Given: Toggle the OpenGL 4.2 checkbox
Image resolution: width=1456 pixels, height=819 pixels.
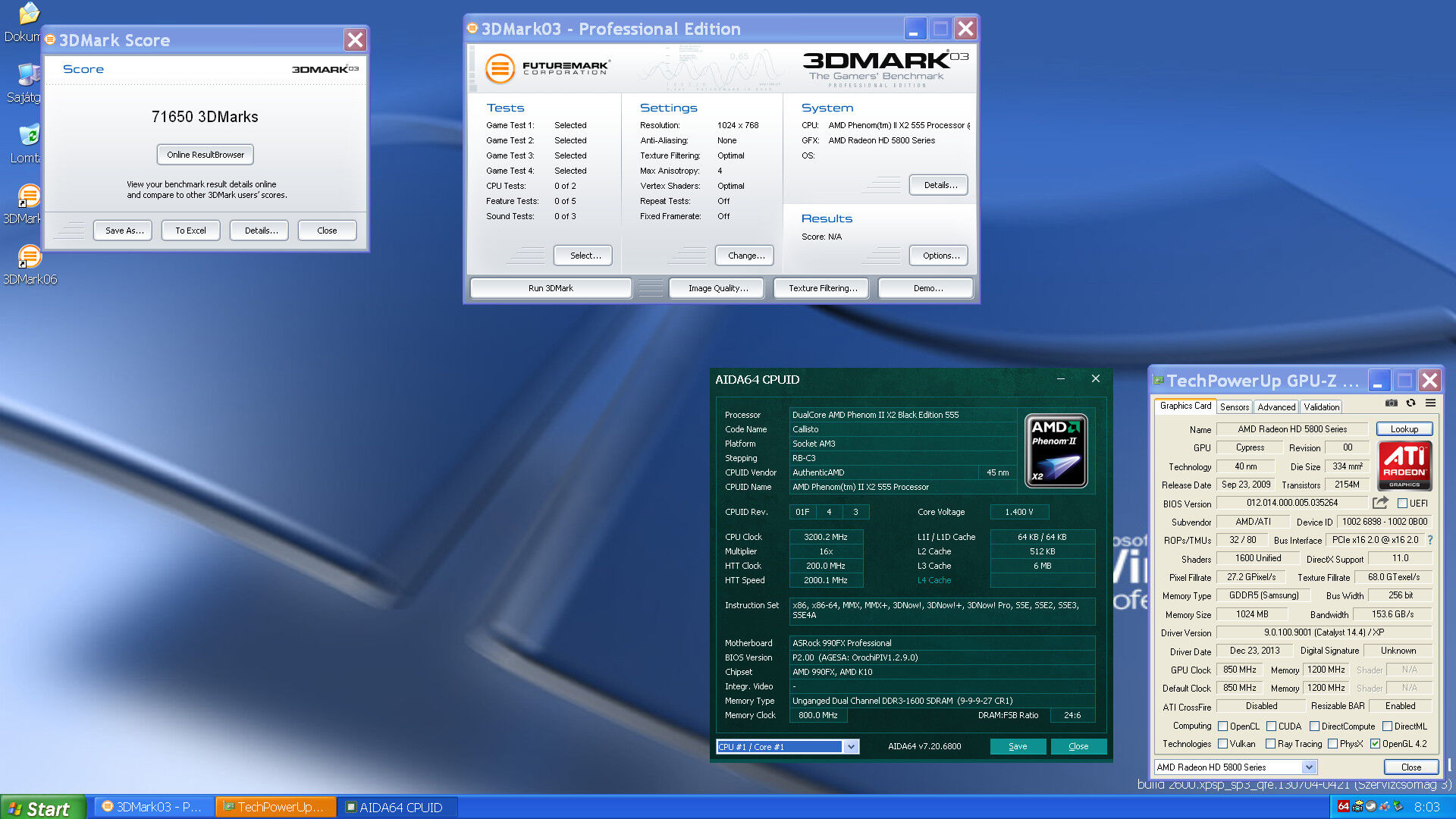Looking at the screenshot, I should (1375, 744).
